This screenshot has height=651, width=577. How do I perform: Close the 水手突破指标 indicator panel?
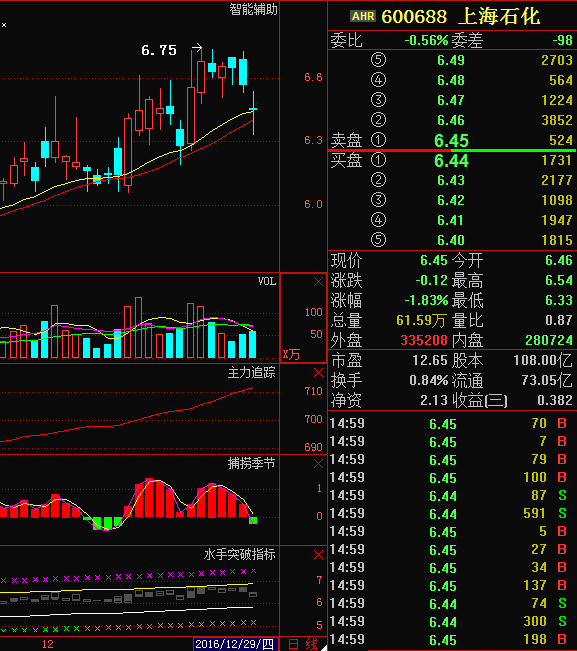(x=318, y=555)
